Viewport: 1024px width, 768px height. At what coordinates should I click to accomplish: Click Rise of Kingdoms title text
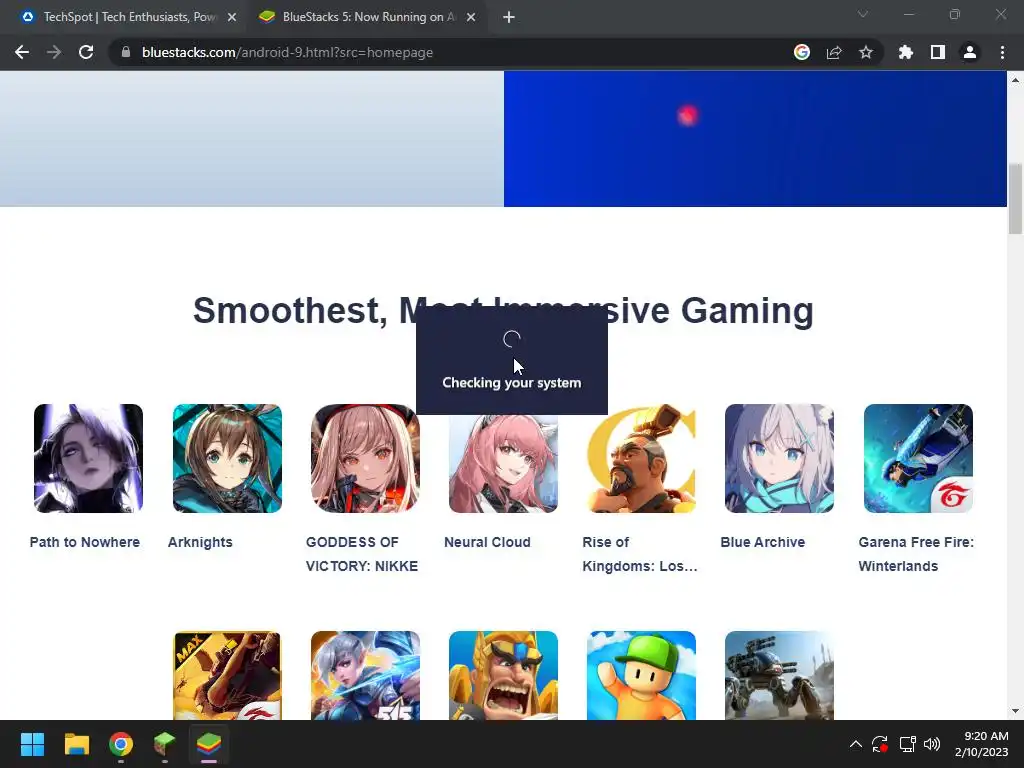(640, 554)
